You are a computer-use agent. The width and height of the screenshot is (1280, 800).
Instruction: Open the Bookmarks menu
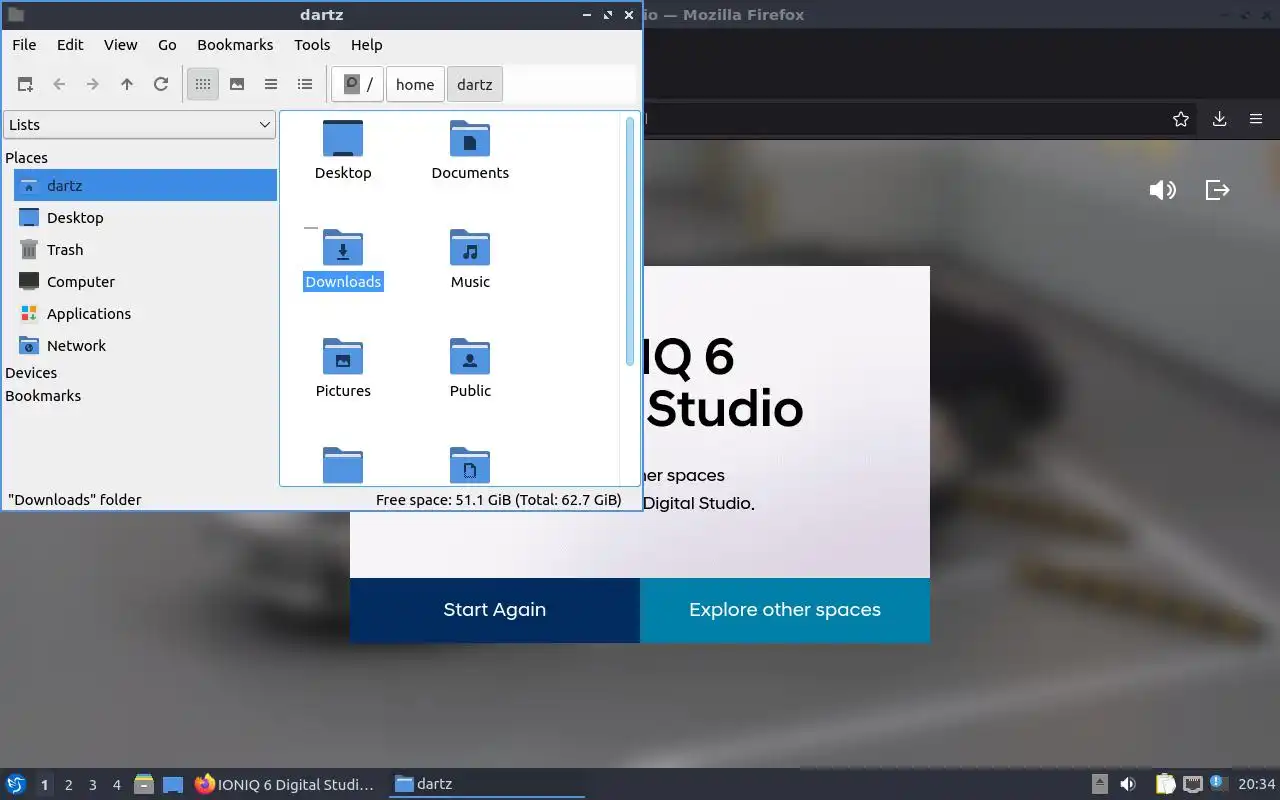(x=235, y=45)
